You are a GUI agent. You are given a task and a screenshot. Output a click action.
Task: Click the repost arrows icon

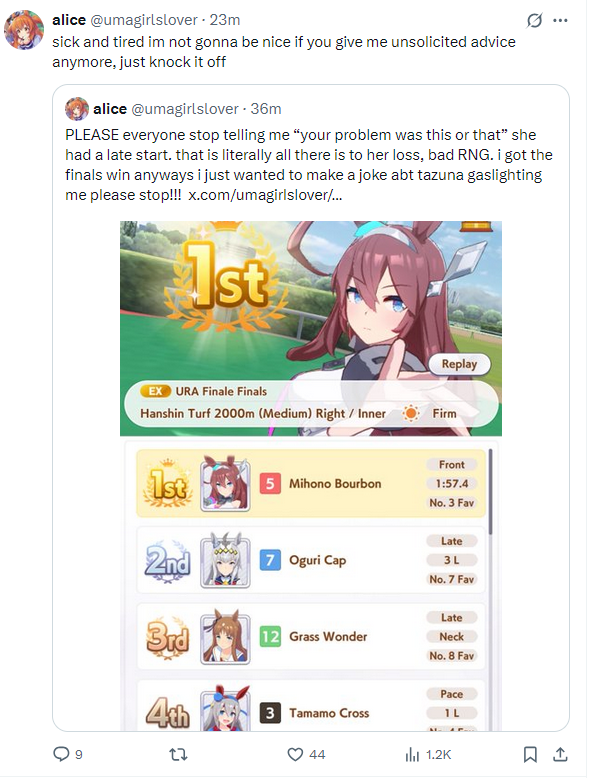point(178,755)
